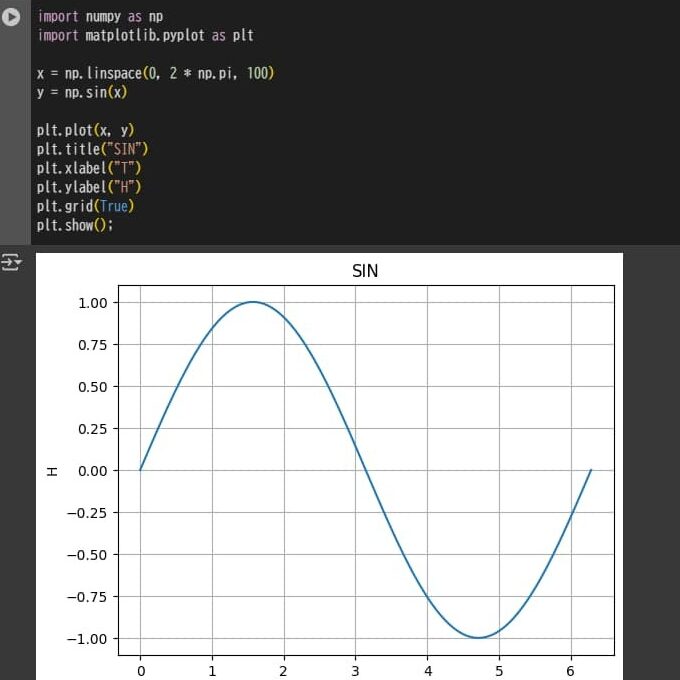Click the sine curve plot output

[366, 470]
